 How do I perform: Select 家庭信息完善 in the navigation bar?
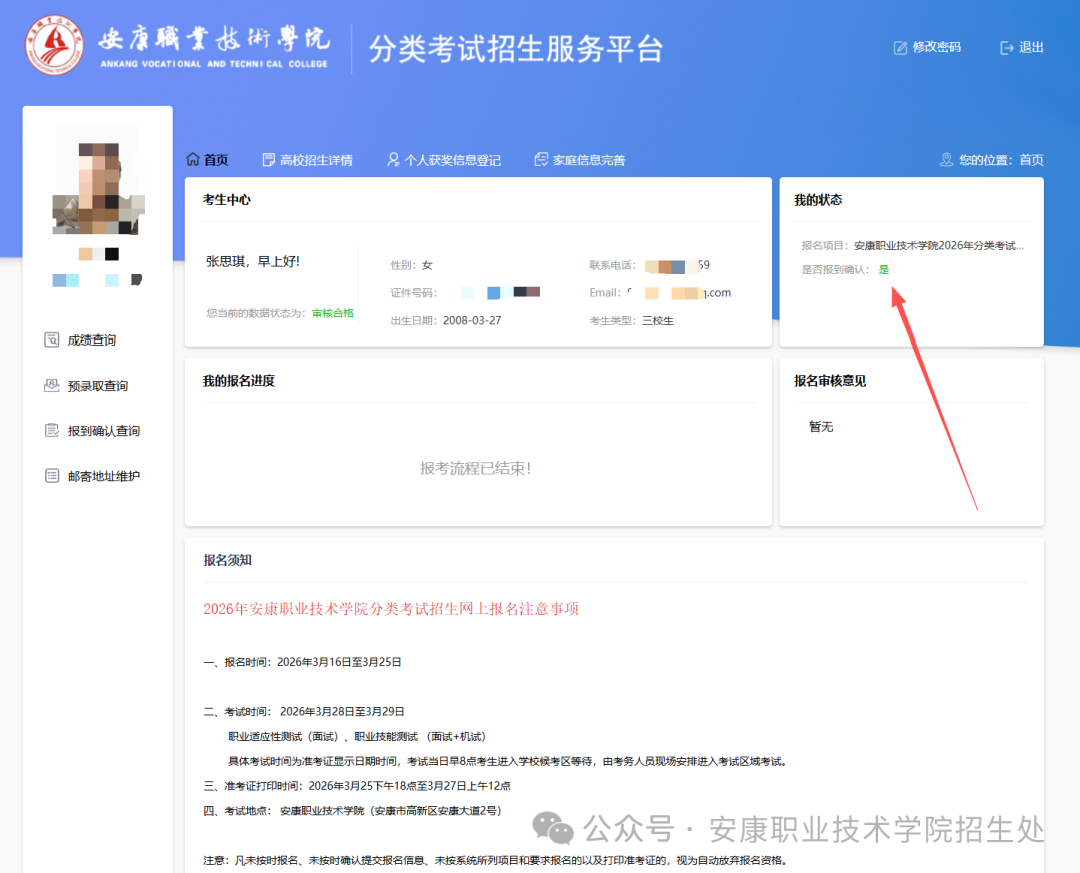[x=589, y=160]
